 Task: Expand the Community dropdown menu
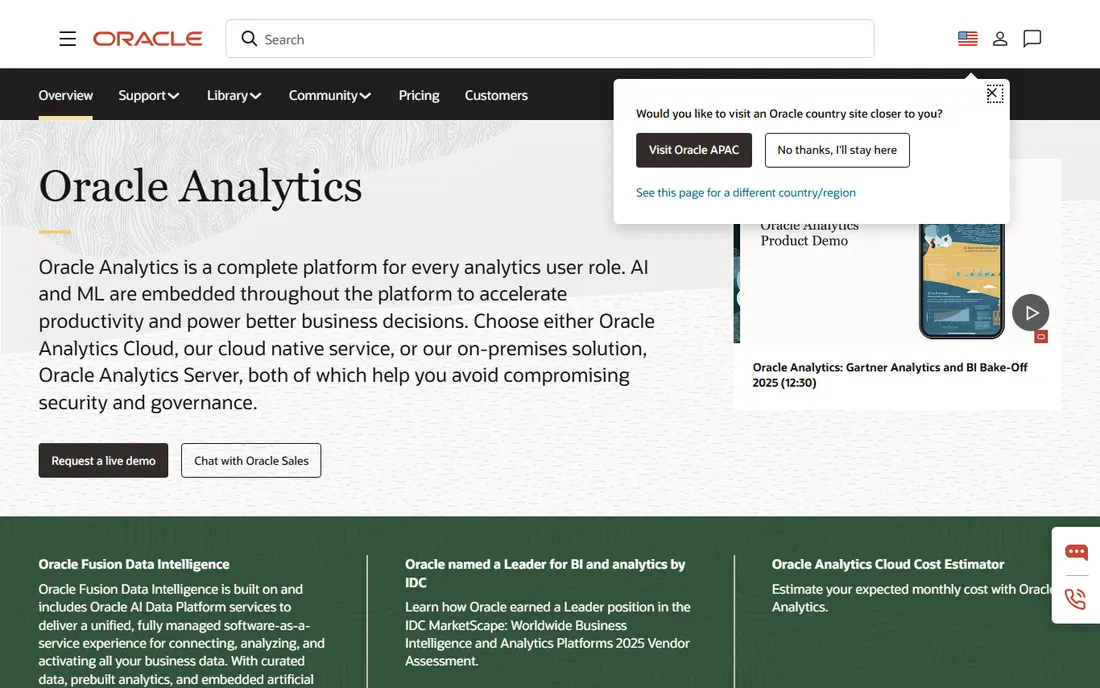pyautogui.click(x=330, y=95)
